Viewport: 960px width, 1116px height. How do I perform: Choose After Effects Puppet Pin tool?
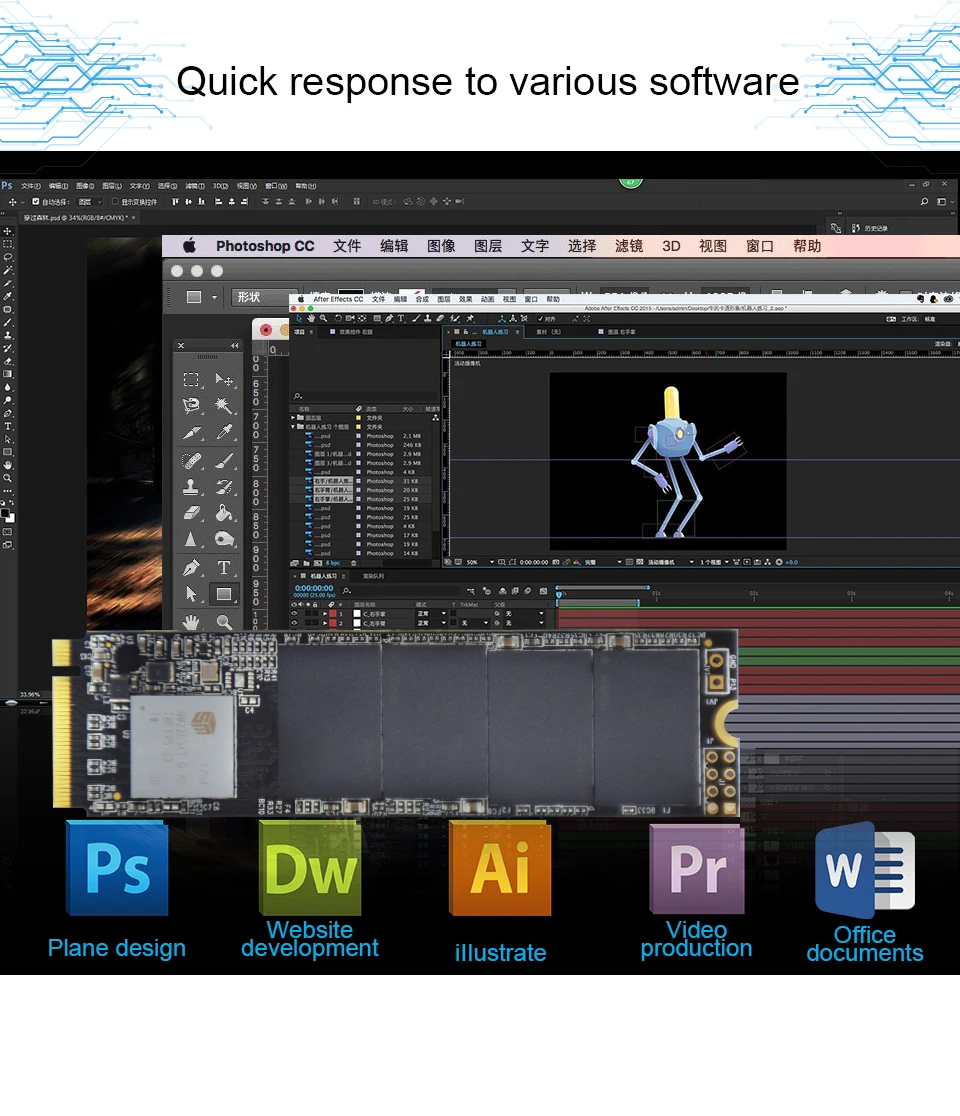pos(470,319)
